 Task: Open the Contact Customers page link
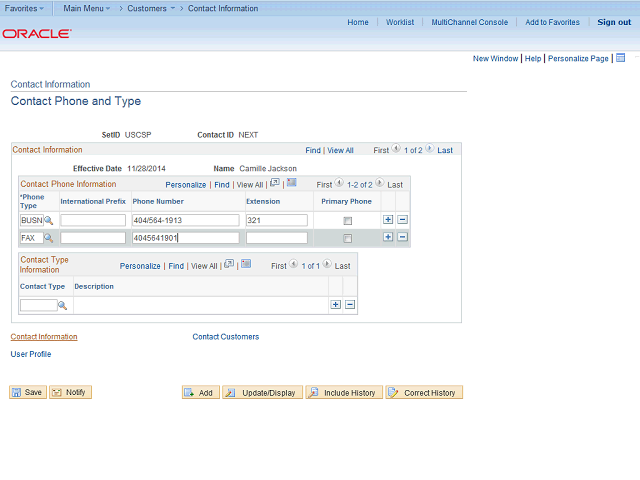click(x=226, y=337)
